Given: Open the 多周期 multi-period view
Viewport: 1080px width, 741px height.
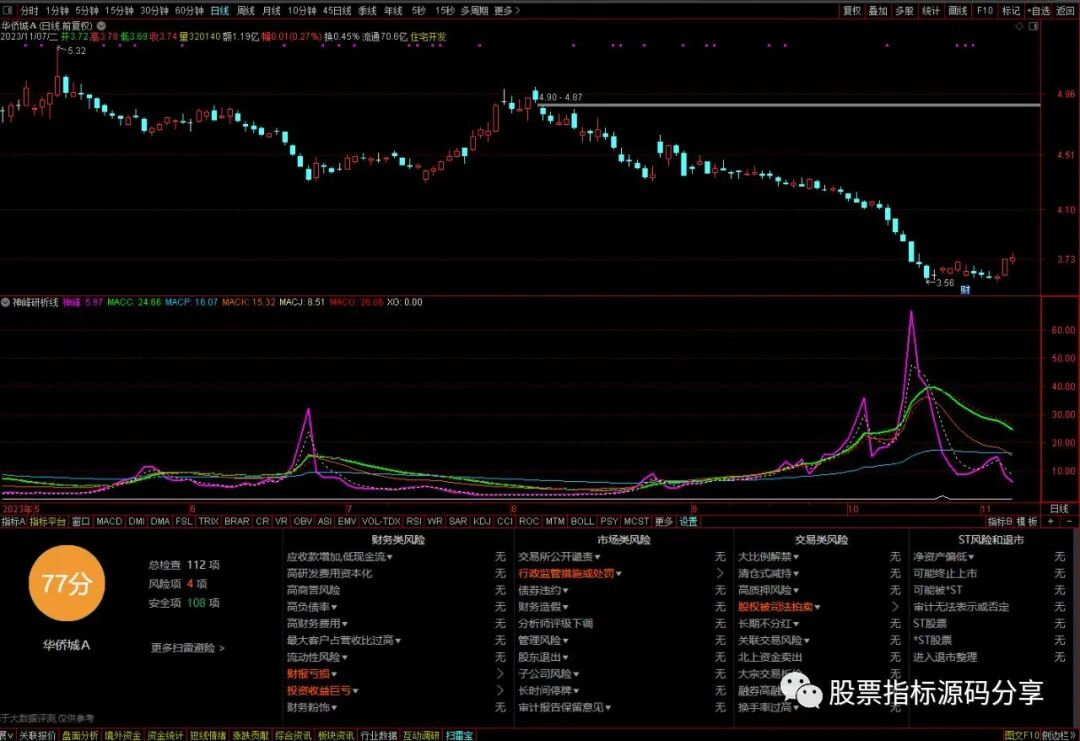Looking at the screenshot, I should (x=475, y=10).
